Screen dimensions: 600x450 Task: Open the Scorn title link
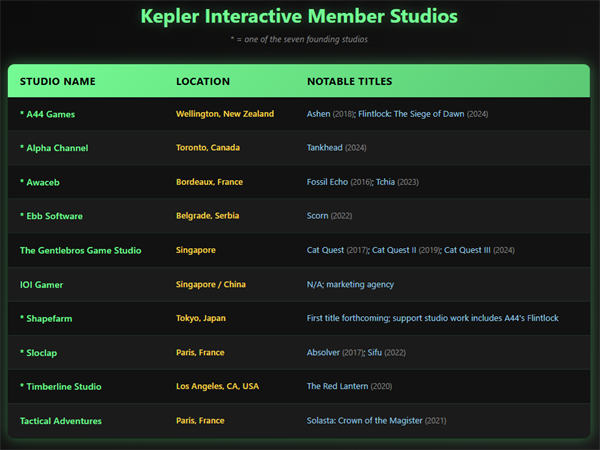tap(317, 216)
